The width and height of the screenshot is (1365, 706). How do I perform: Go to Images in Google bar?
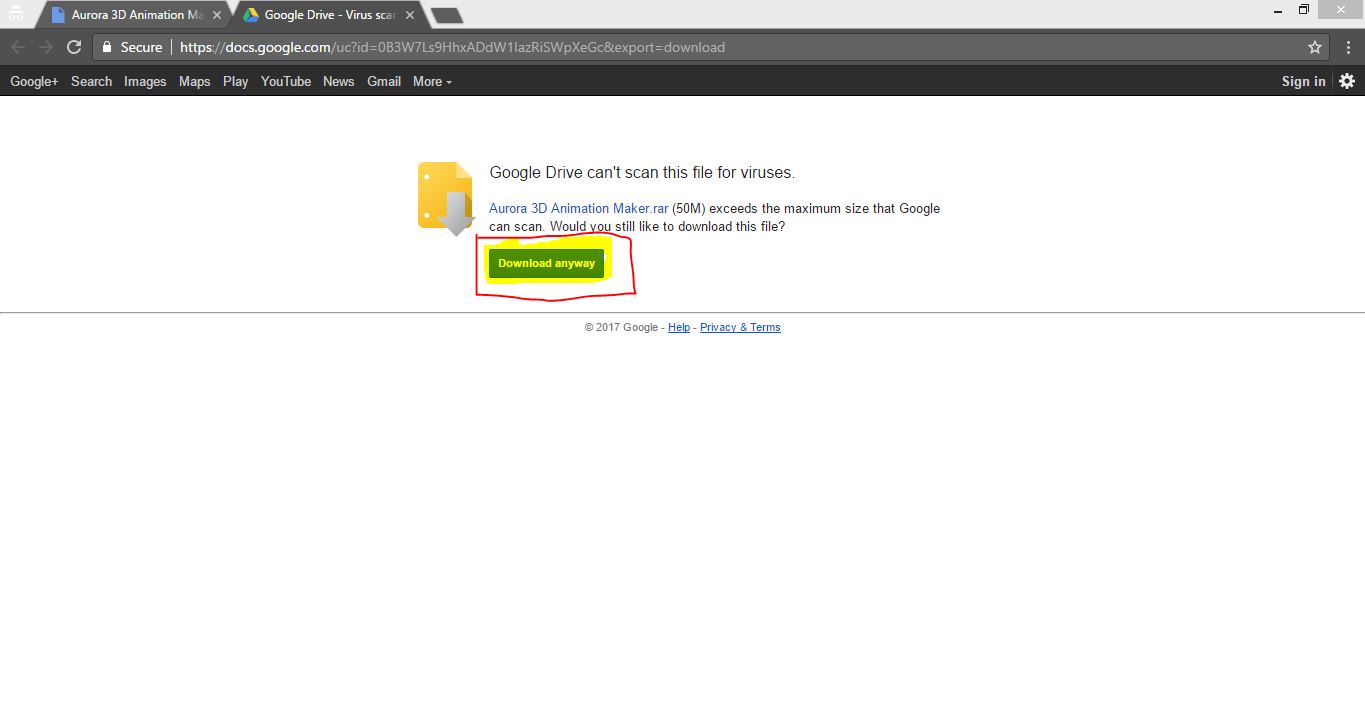(x=145, y=81)
